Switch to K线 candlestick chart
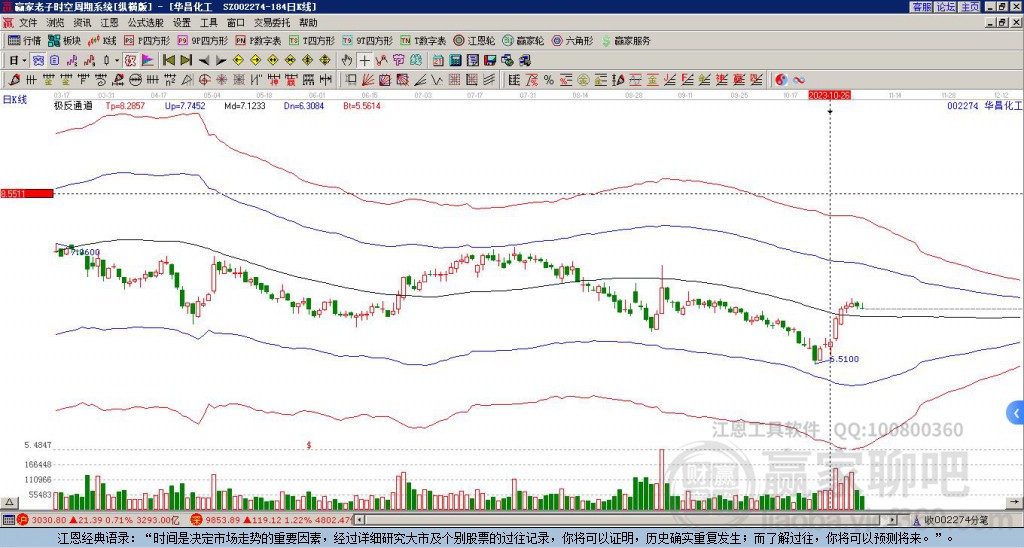The image size is (1024, 548). tap(102, 40)
